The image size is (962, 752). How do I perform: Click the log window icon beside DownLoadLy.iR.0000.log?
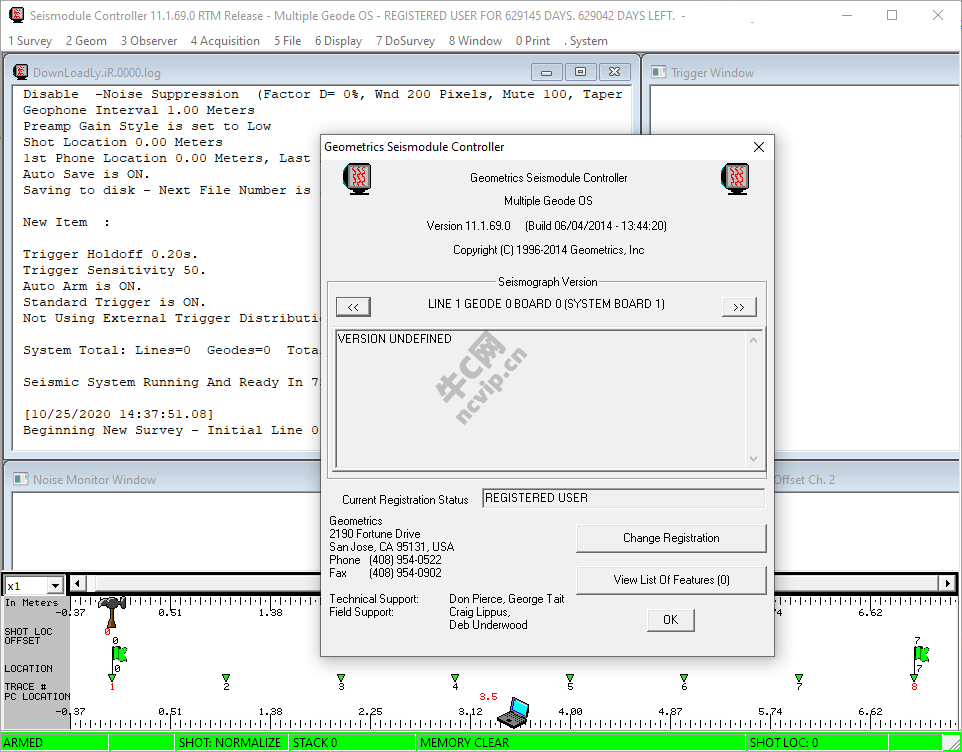pos(21,72)
